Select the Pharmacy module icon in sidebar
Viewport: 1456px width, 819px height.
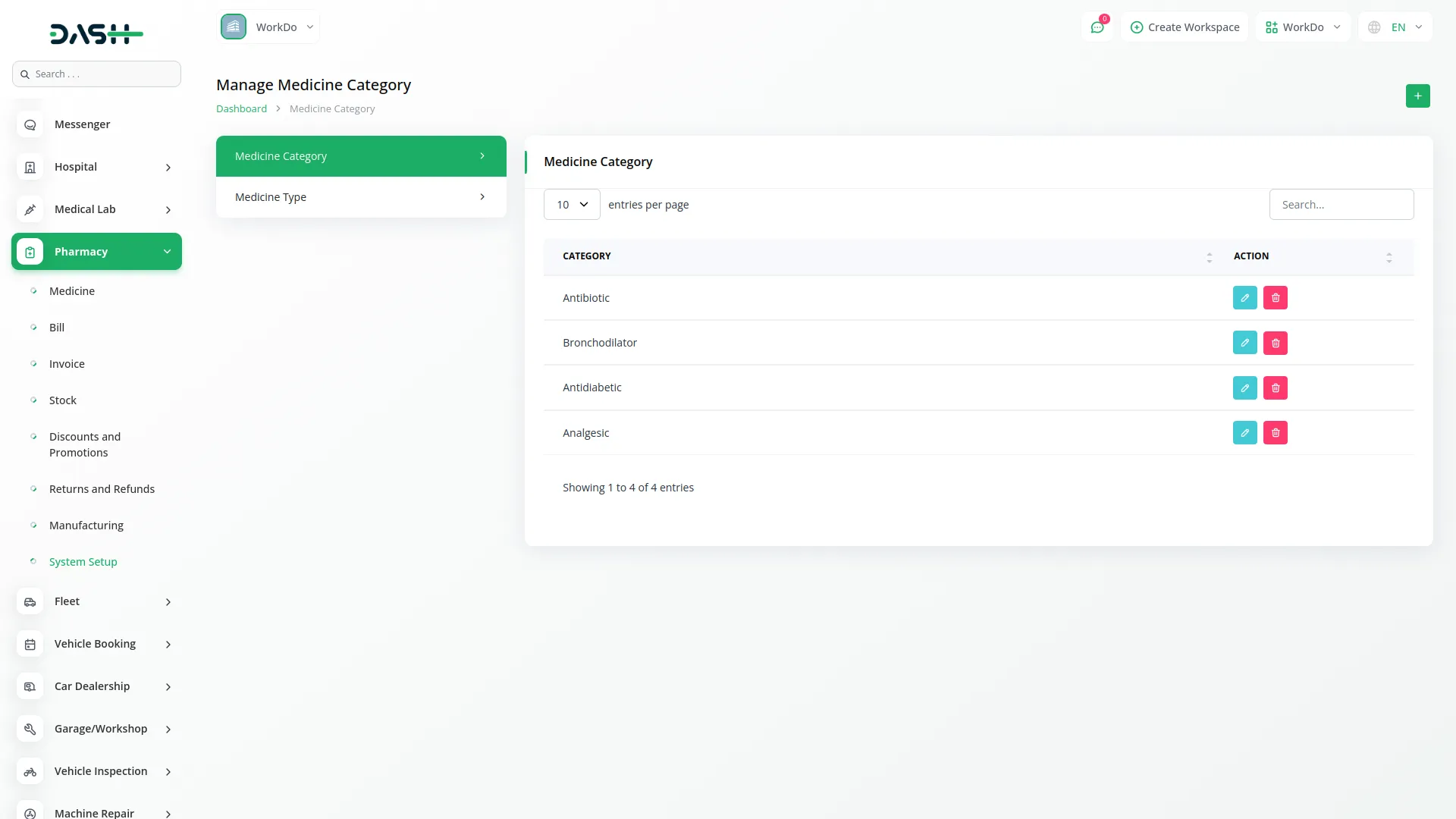pyautogui.click(x=30, y=251)
